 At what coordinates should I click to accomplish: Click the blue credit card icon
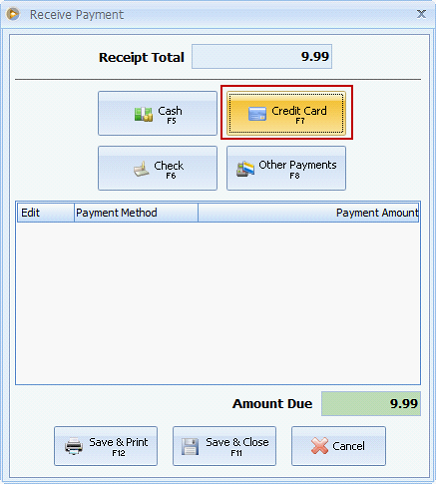pos(257,114)
